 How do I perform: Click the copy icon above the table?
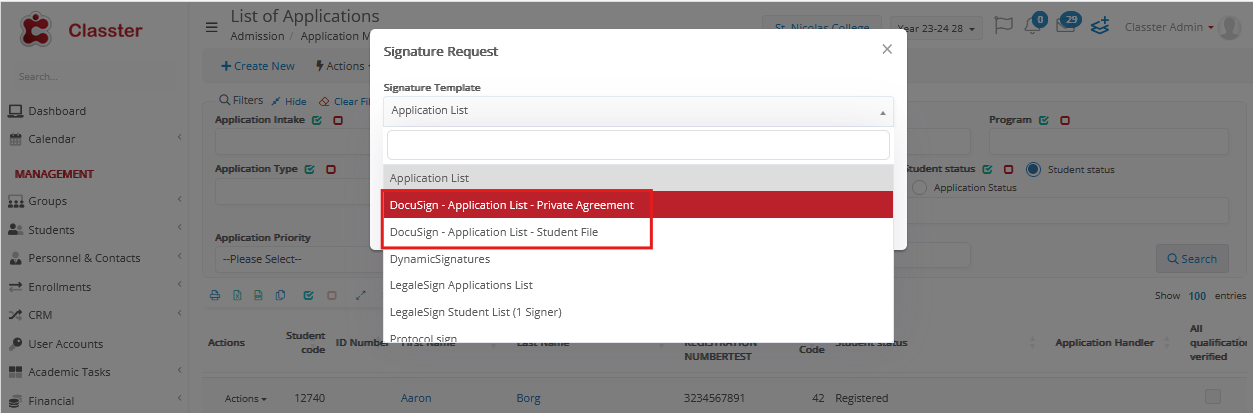[280, 296]
